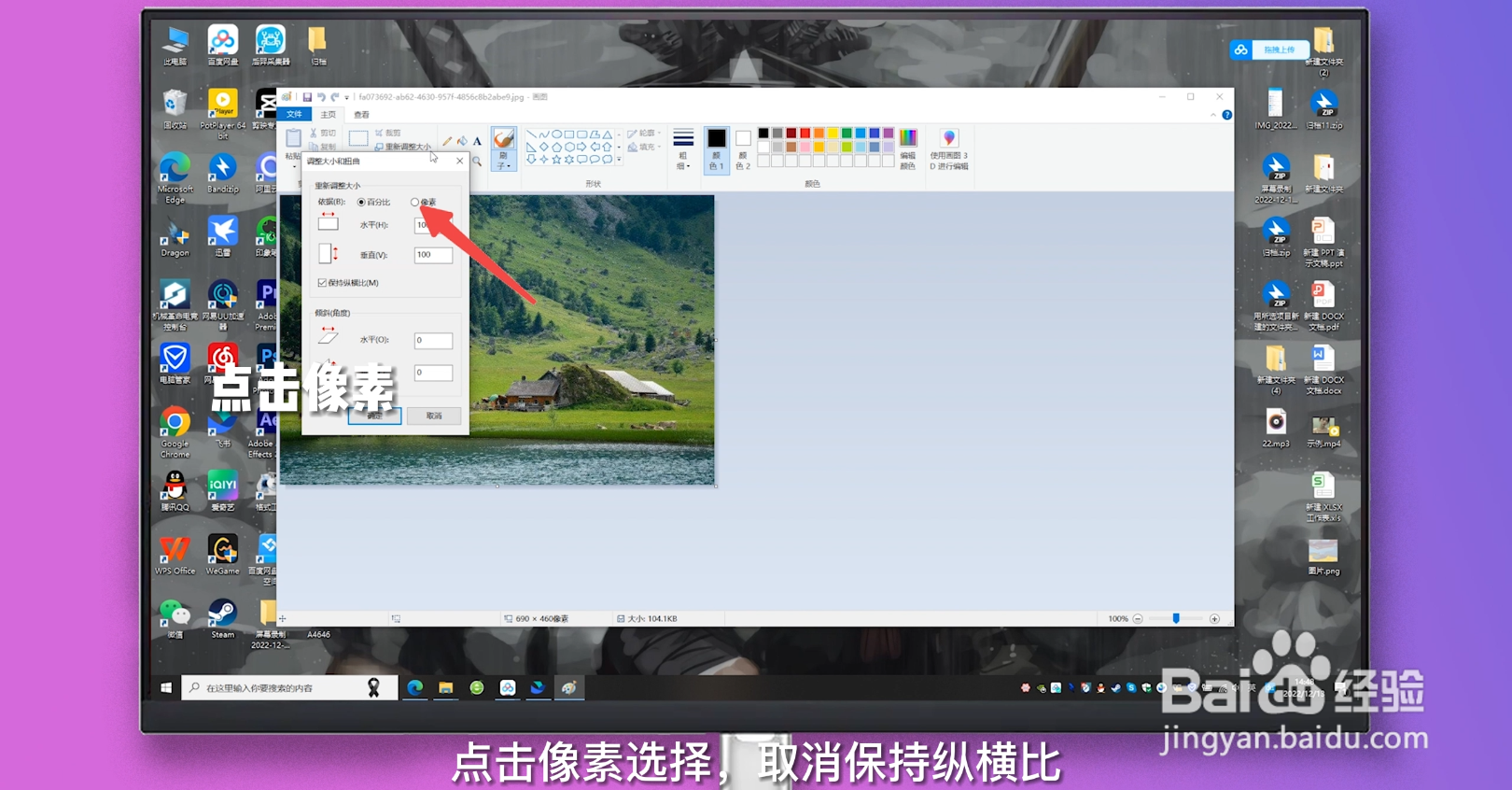
Task: Select the Color 1 (颜色1) box
Action: [716, 149]
